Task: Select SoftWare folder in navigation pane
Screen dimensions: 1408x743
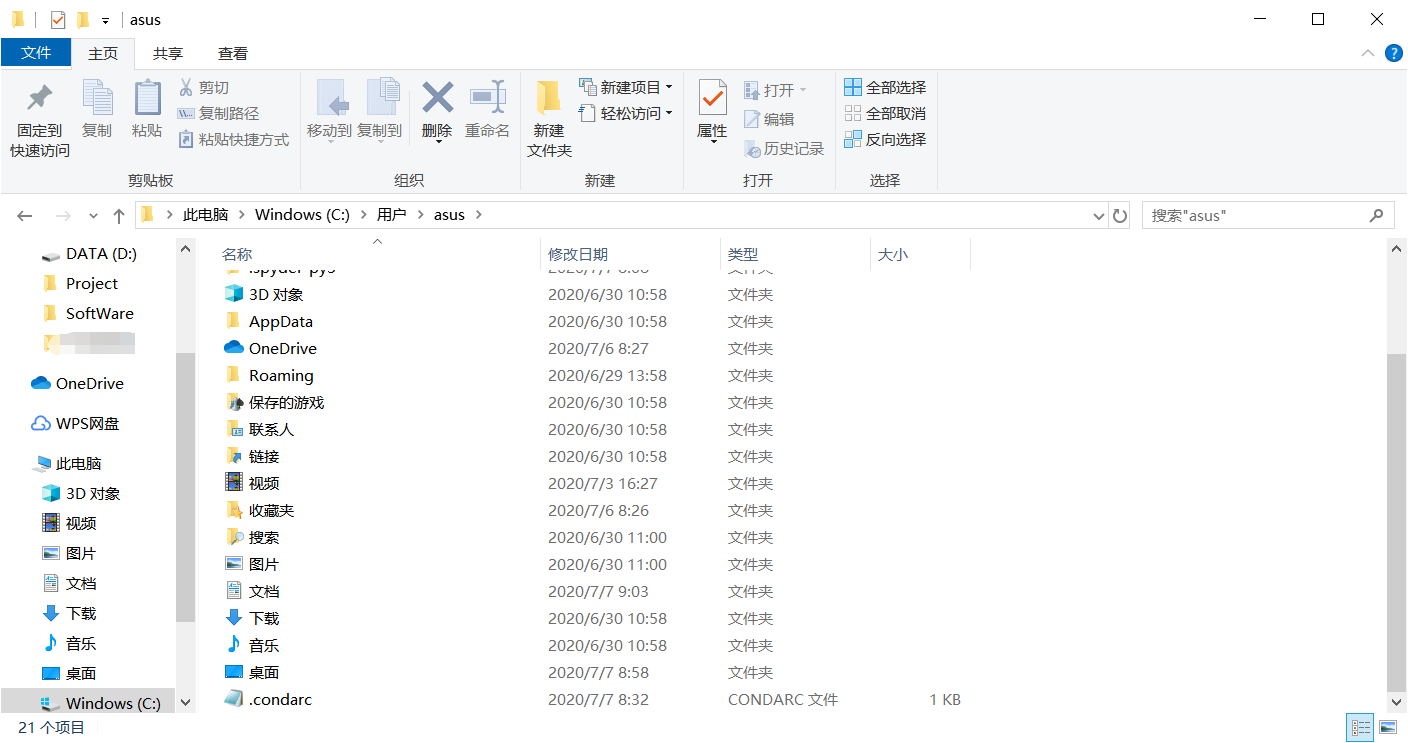Action: pos(88,313)
